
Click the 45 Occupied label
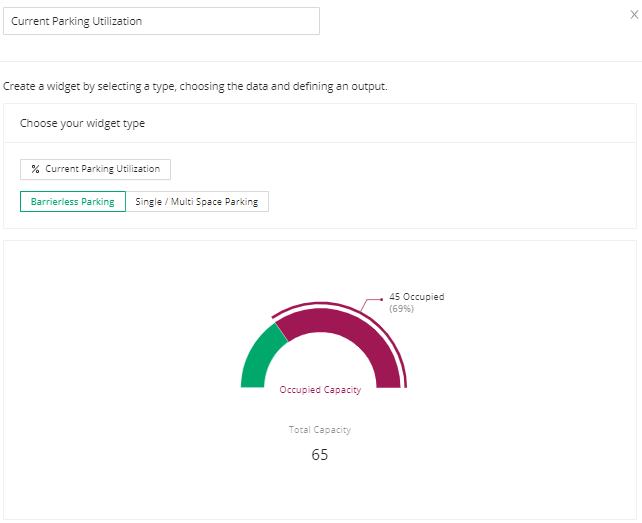click(x=416, y=297)
